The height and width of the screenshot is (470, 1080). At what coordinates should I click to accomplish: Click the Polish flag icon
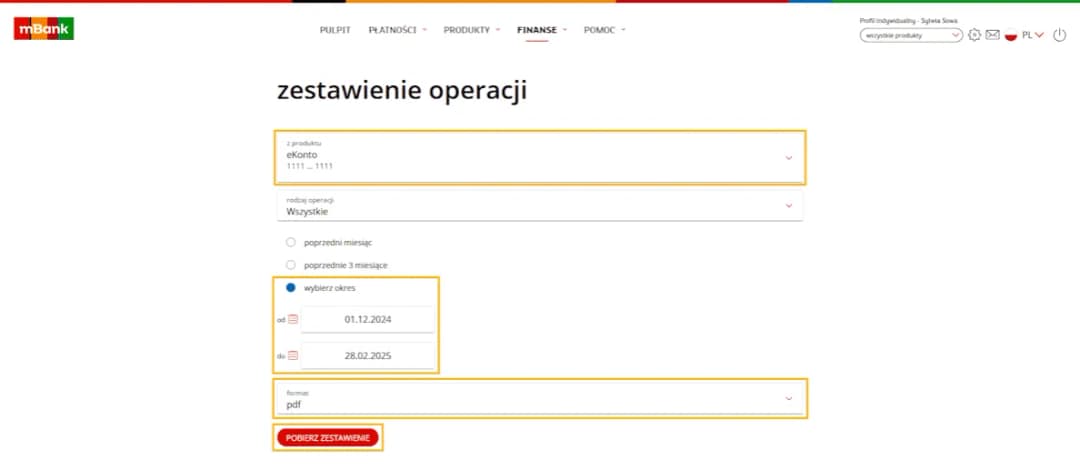1011,35
